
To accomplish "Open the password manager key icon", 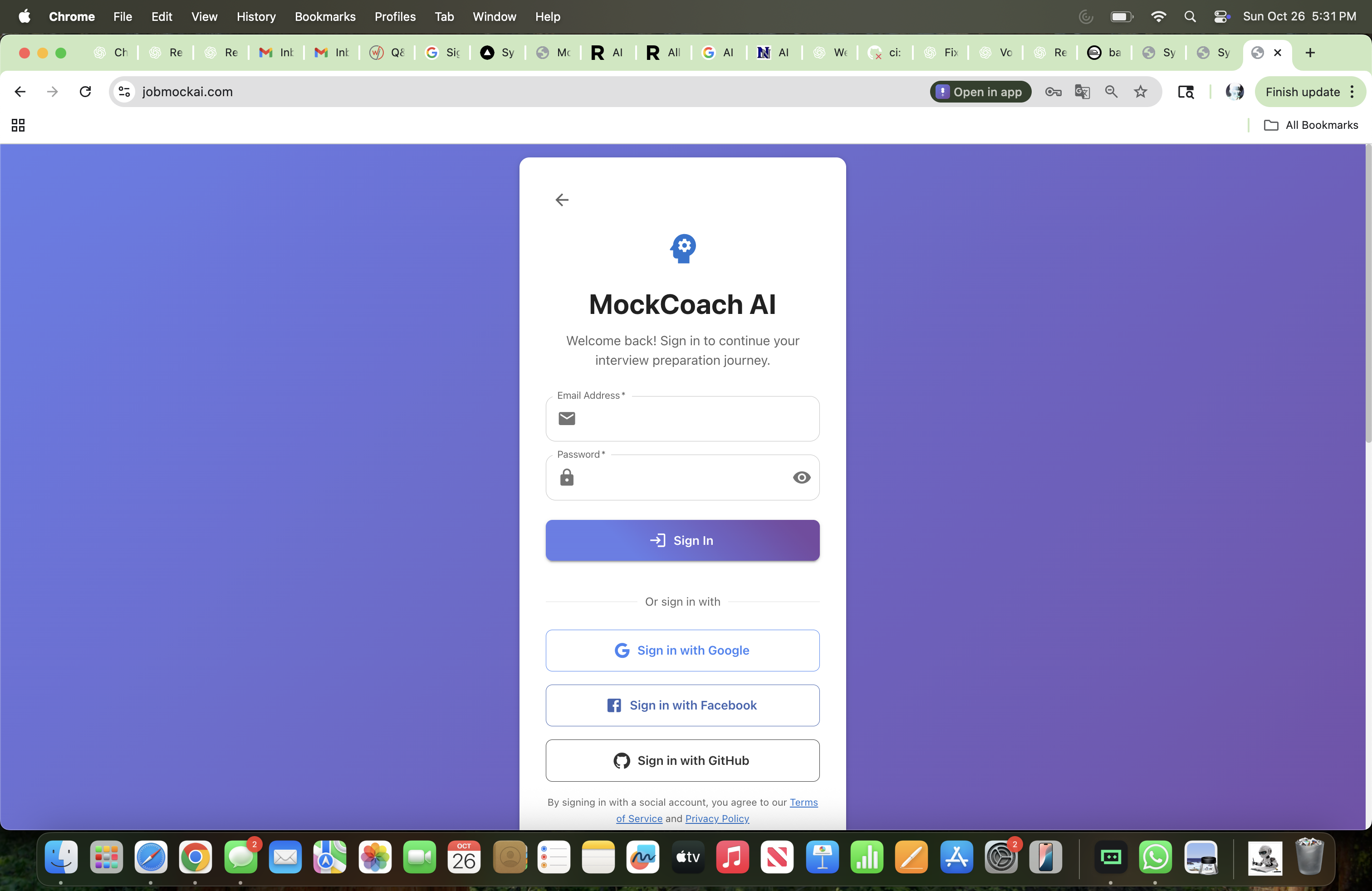I will 1053,92.
